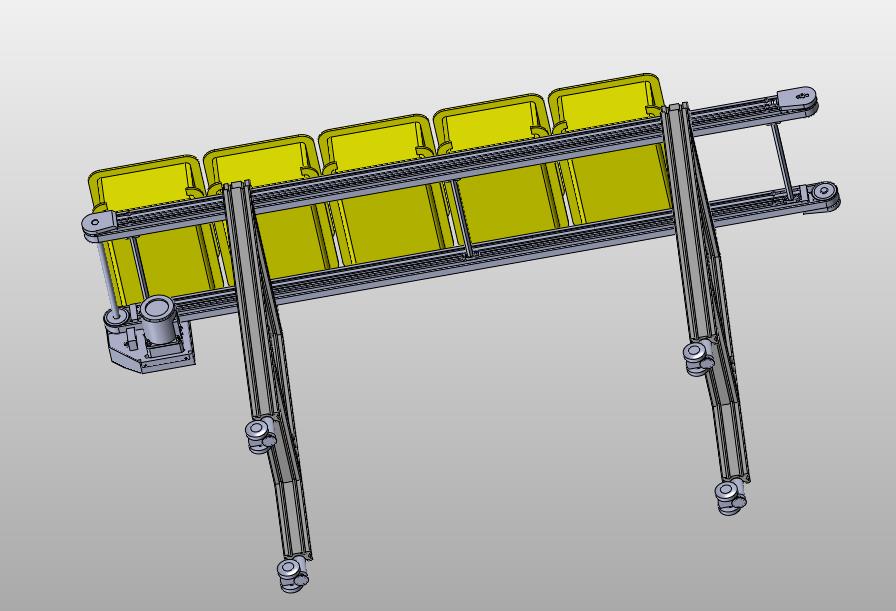Screen dimensions: 896x611
Task: Select the lower-right end pulley of conveyor
Action: pyautogui.click(x=821, y=196)
